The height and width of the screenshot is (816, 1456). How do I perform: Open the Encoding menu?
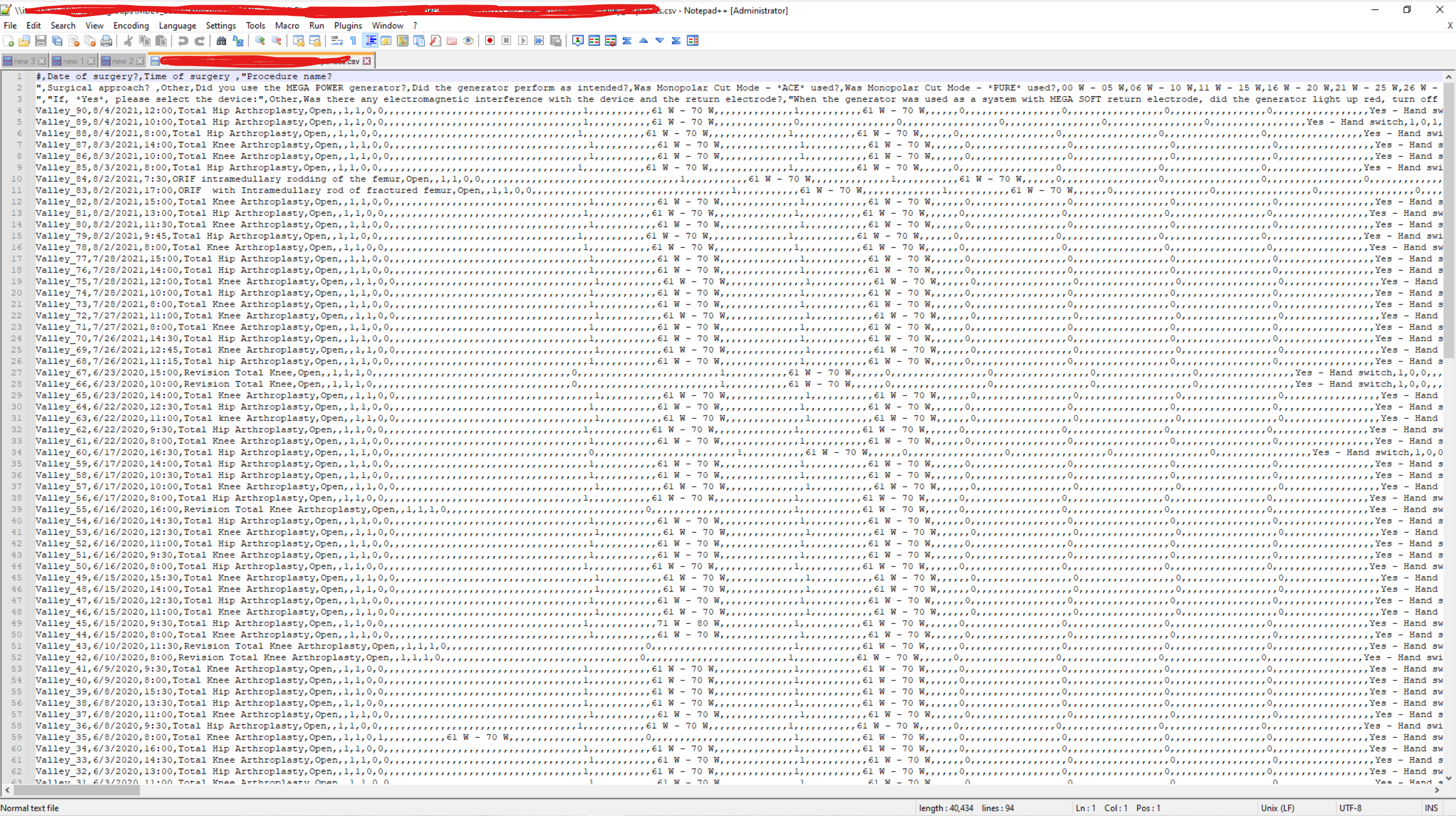[130, 26]
